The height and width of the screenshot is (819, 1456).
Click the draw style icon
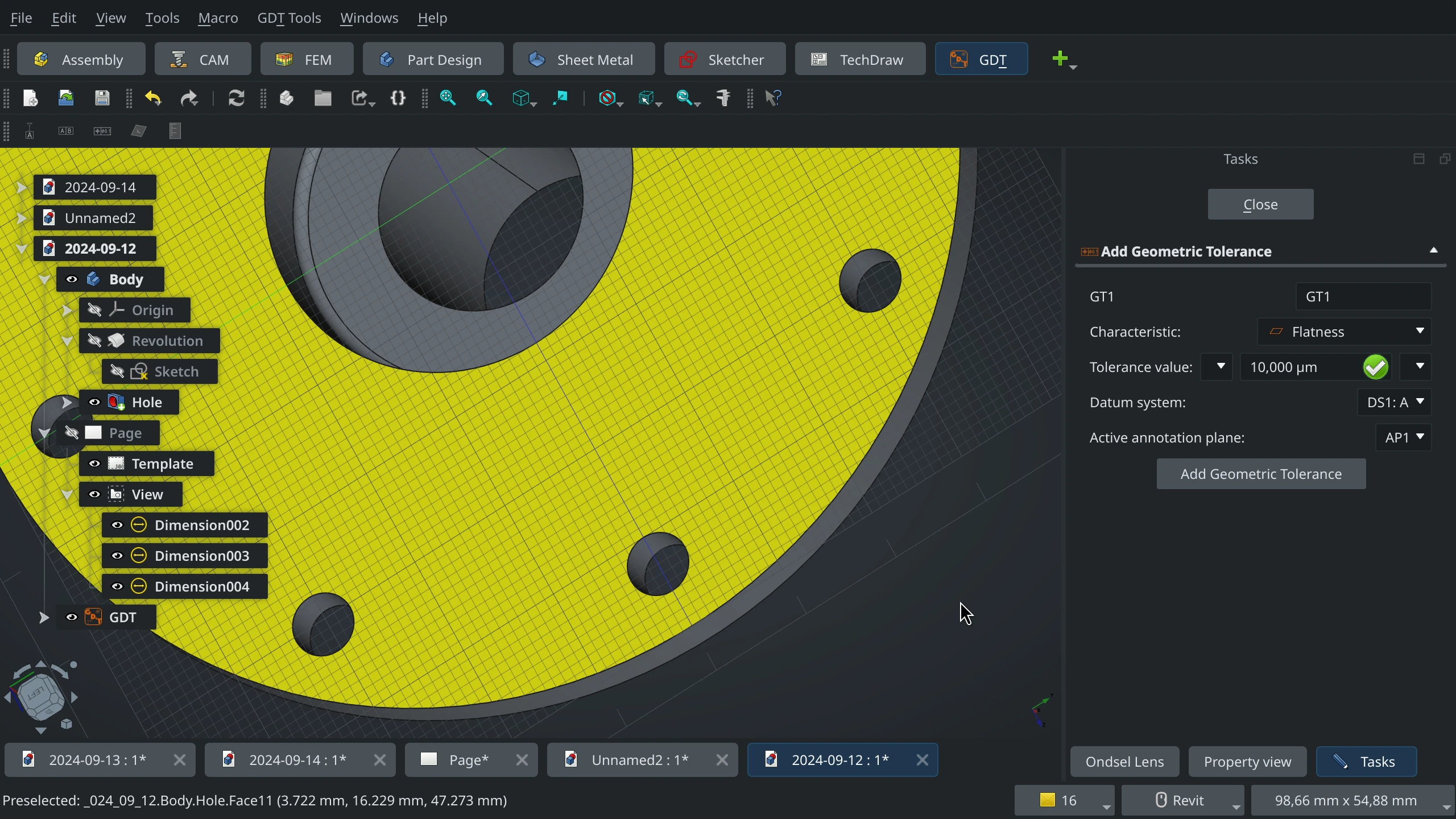607,98
